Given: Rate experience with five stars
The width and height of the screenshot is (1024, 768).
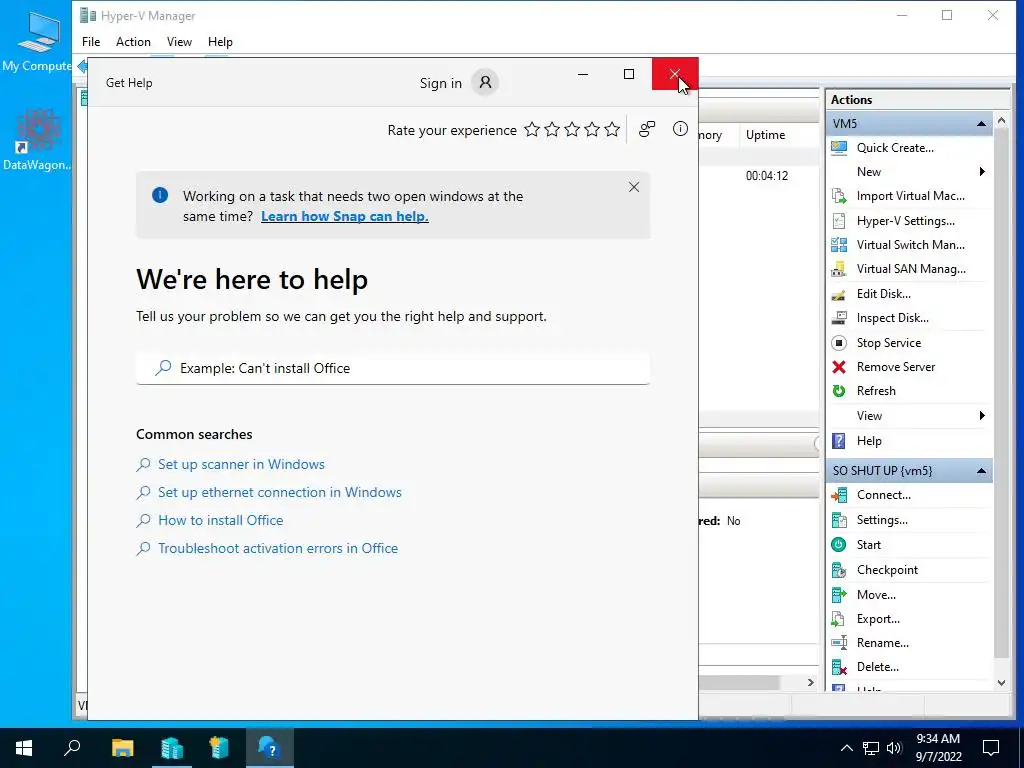Looking at the screenshot, I should pos(612,129).
